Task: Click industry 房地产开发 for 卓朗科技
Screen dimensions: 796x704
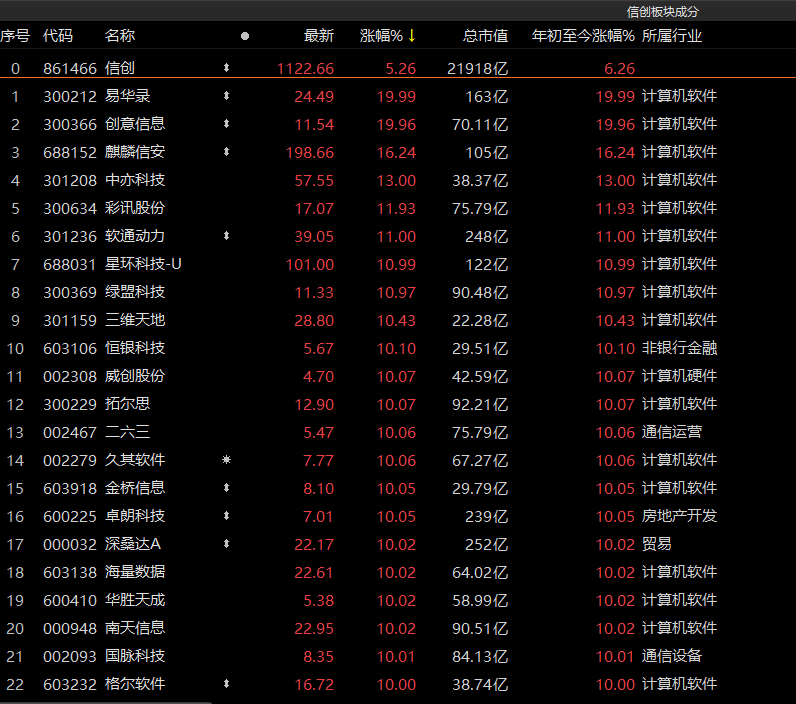Action: click(x=679, y=516)
